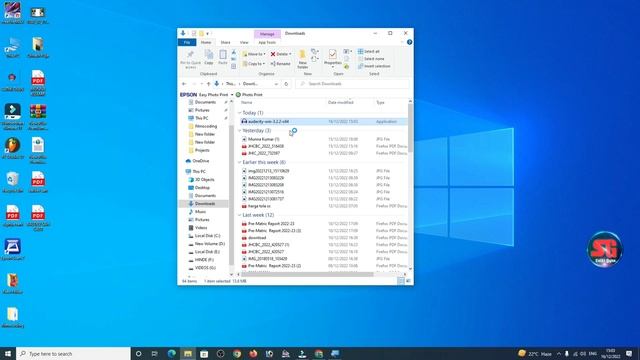Collapse the Earlier this week group
Screen dimensions: 640x360
[240, 162]
